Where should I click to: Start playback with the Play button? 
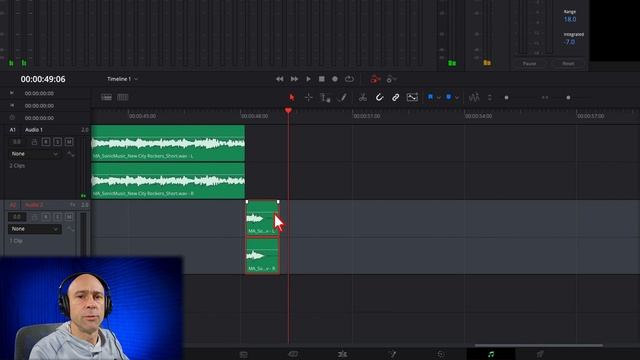(x=309, y=79)
